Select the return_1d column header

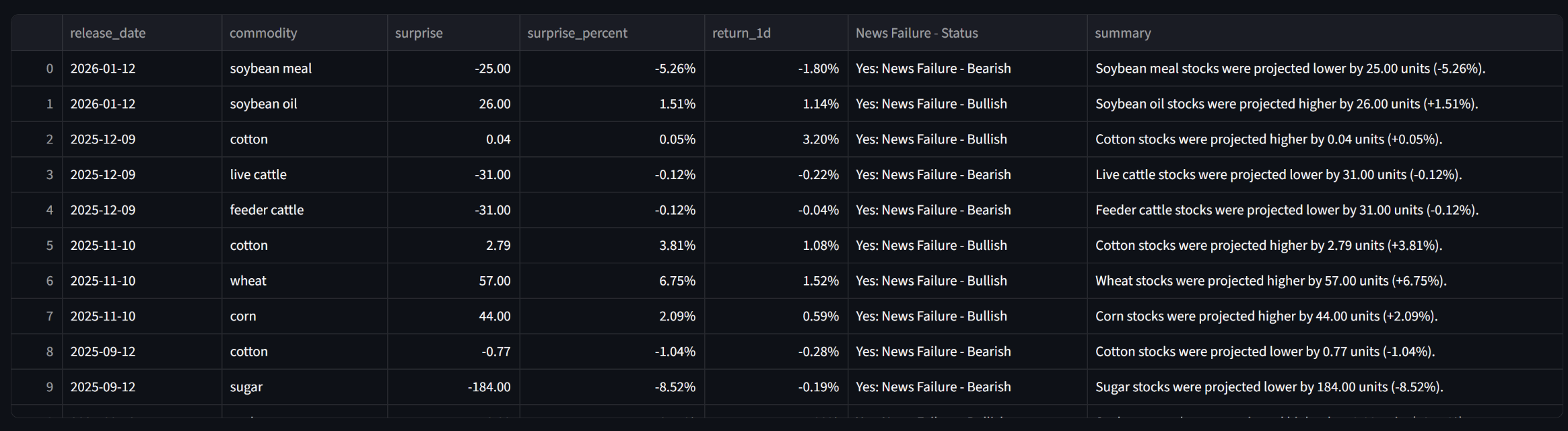coord(741,33)
